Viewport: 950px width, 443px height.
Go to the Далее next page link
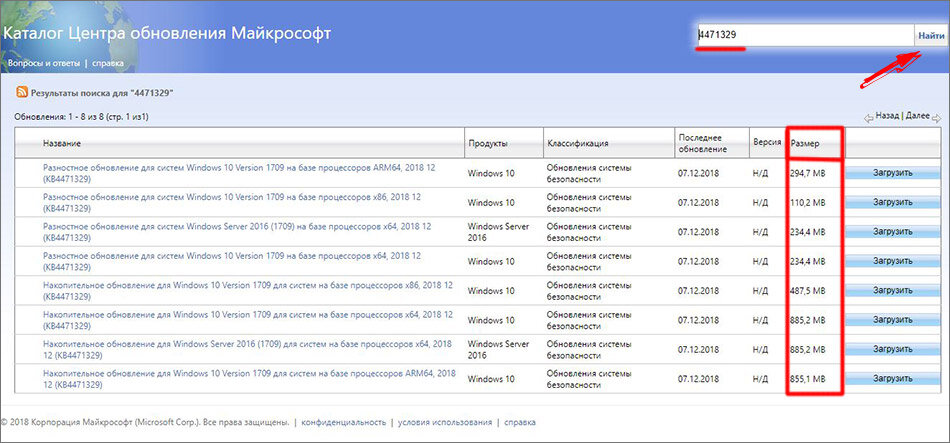917,115
